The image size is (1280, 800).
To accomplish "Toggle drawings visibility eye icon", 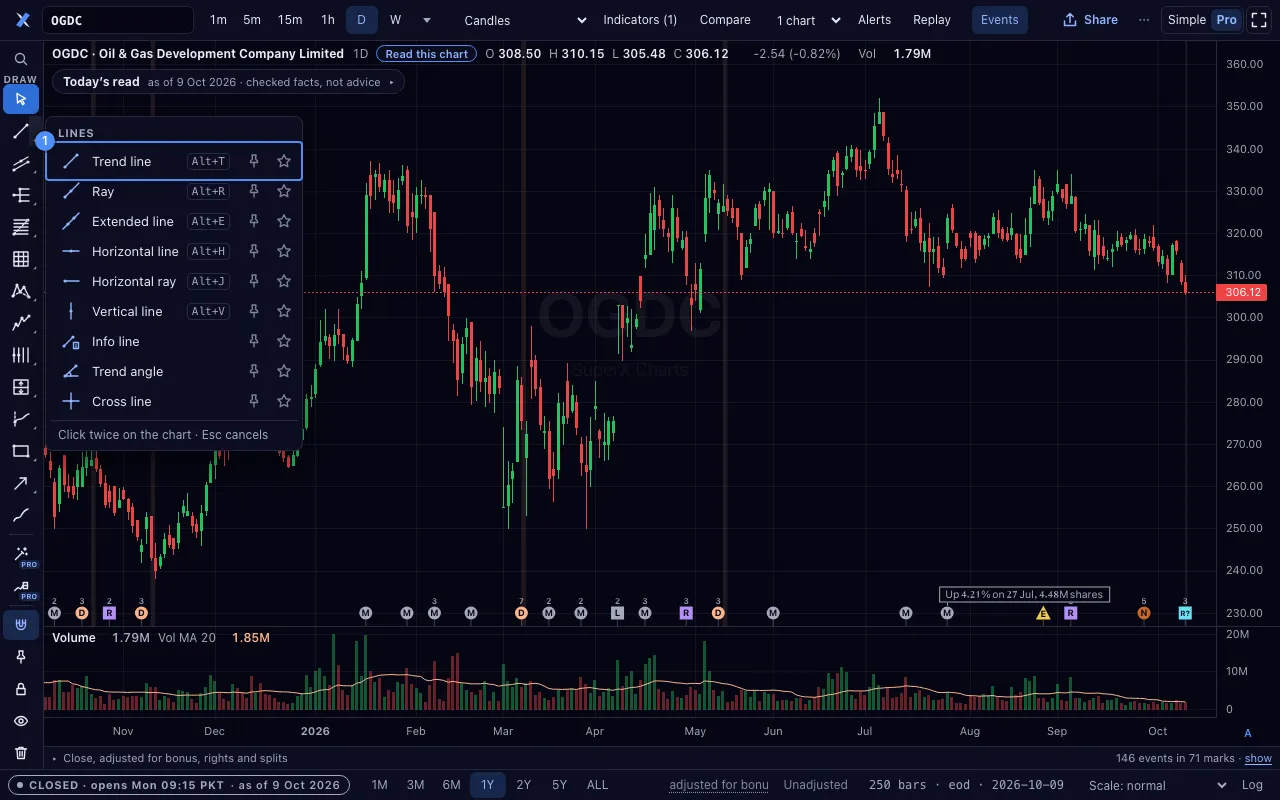I will coord(21,721).
